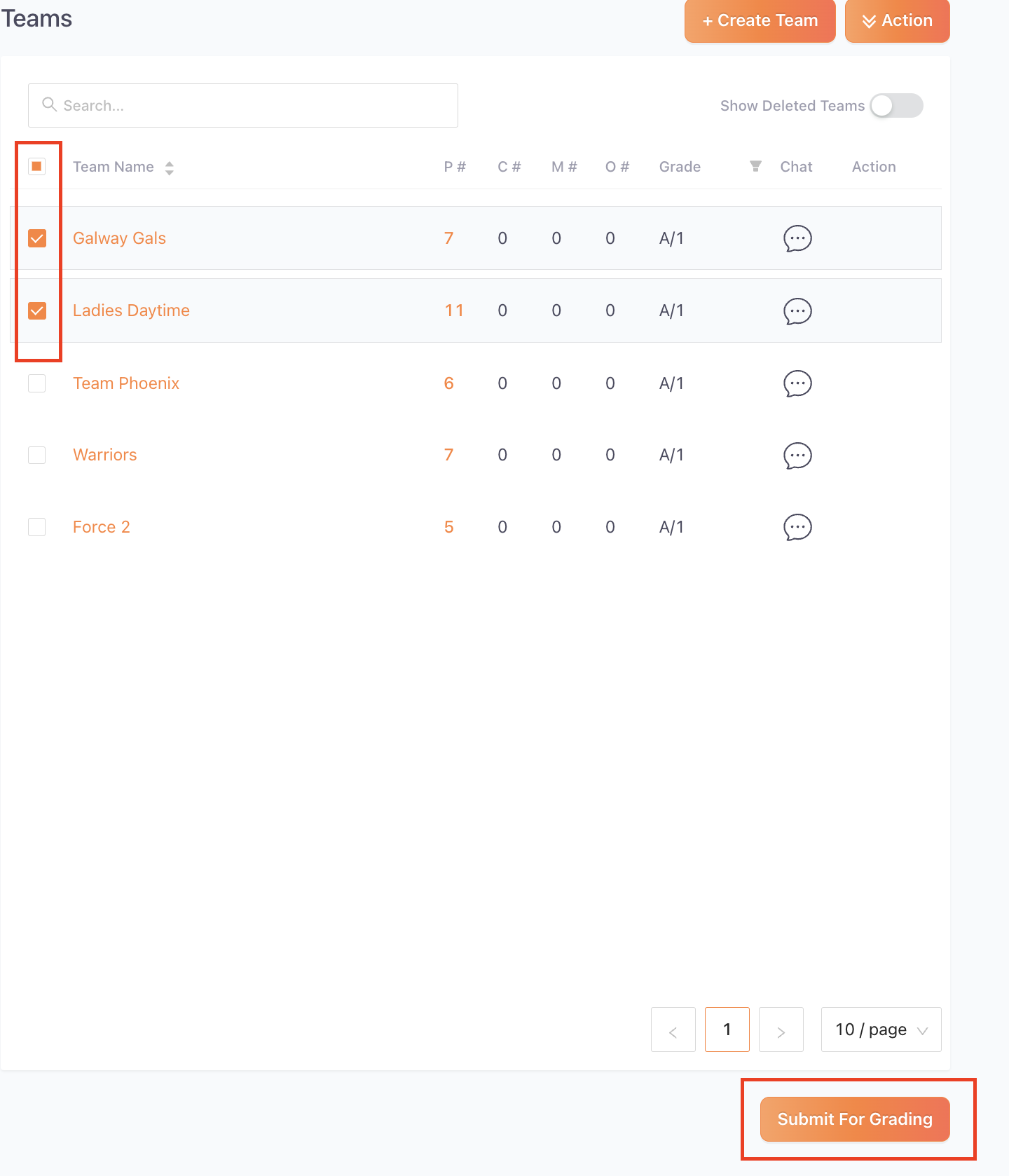The image size is (1009, 1176).
Task: Toggle the select-all teams checkbox
Action: (x=37, y=166)
